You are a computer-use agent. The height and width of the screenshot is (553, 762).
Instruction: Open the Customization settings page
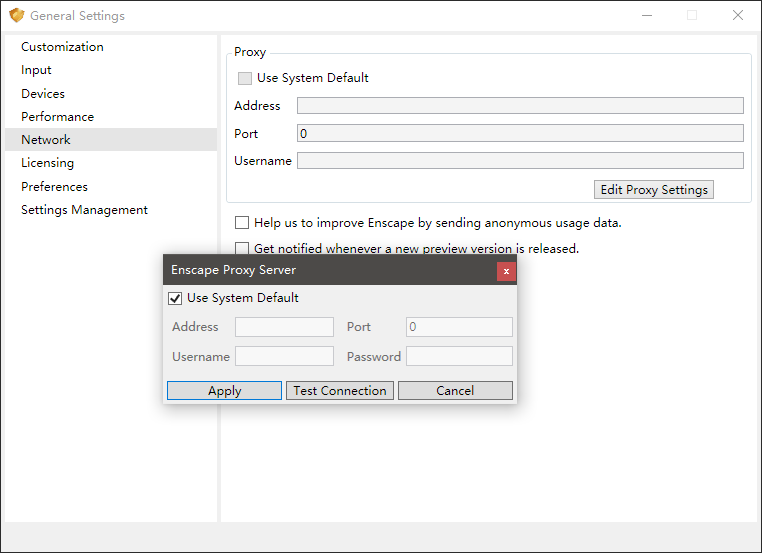(x=111, y=47)
